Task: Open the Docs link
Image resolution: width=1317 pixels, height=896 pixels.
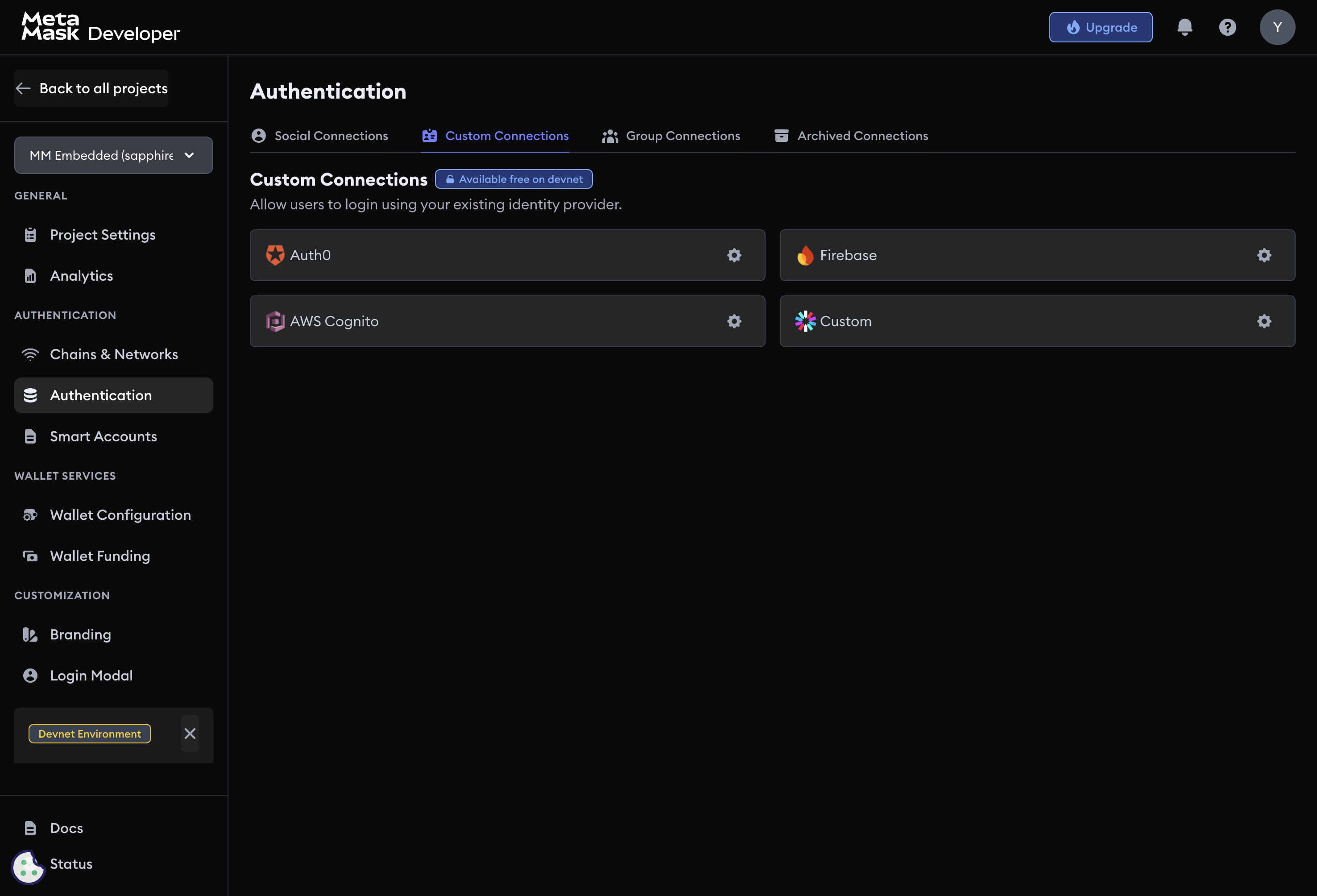Action: tap(66, 828)
